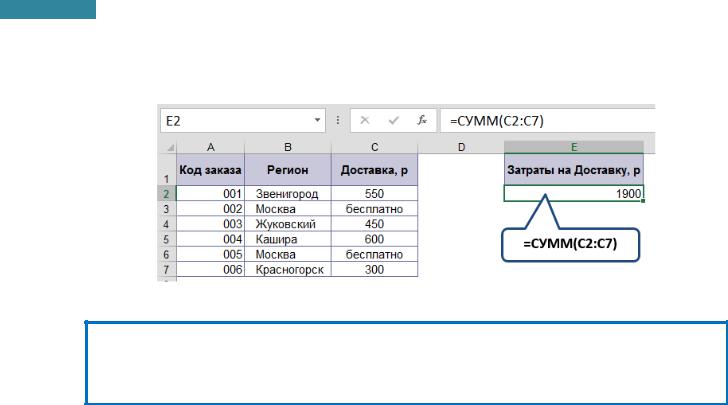Select row 4 header
Viewport: 728px width, 405px height.
tap(167, 224)
